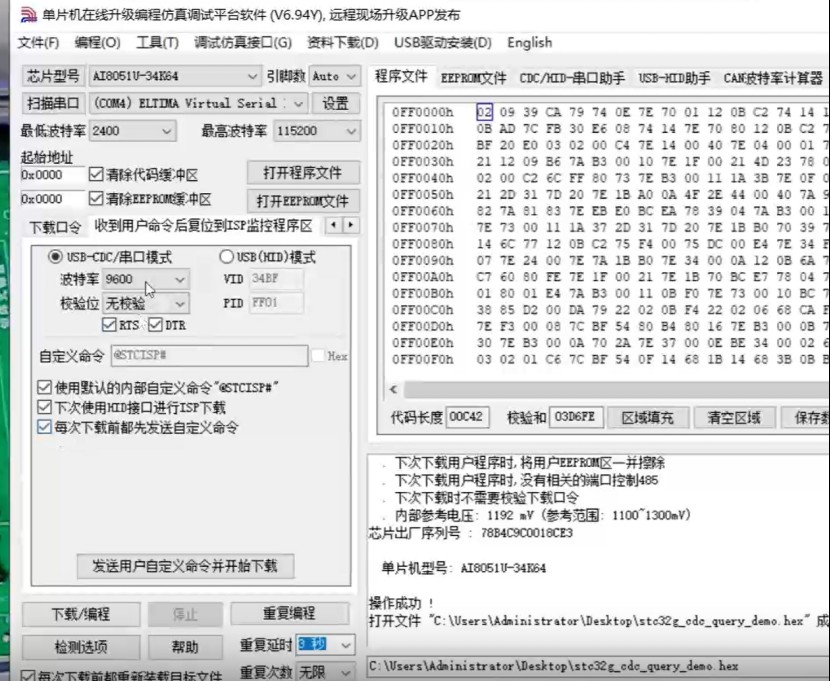Open the 资料下载(D) menu
Viewport: 830px width, 681px height.
click(343, 42)
